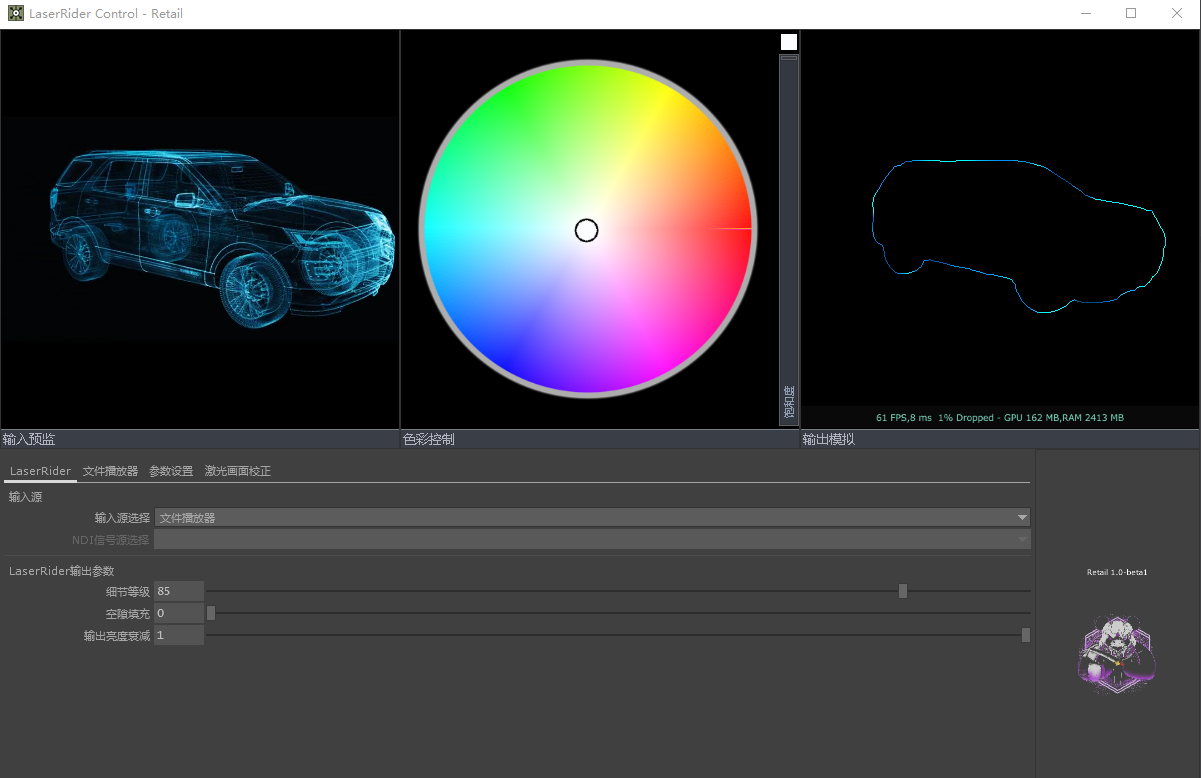The height and width of the screenshot is (778, 1201).
Task: Open the 激光画面校正 tab
Action: pos(238,471)
